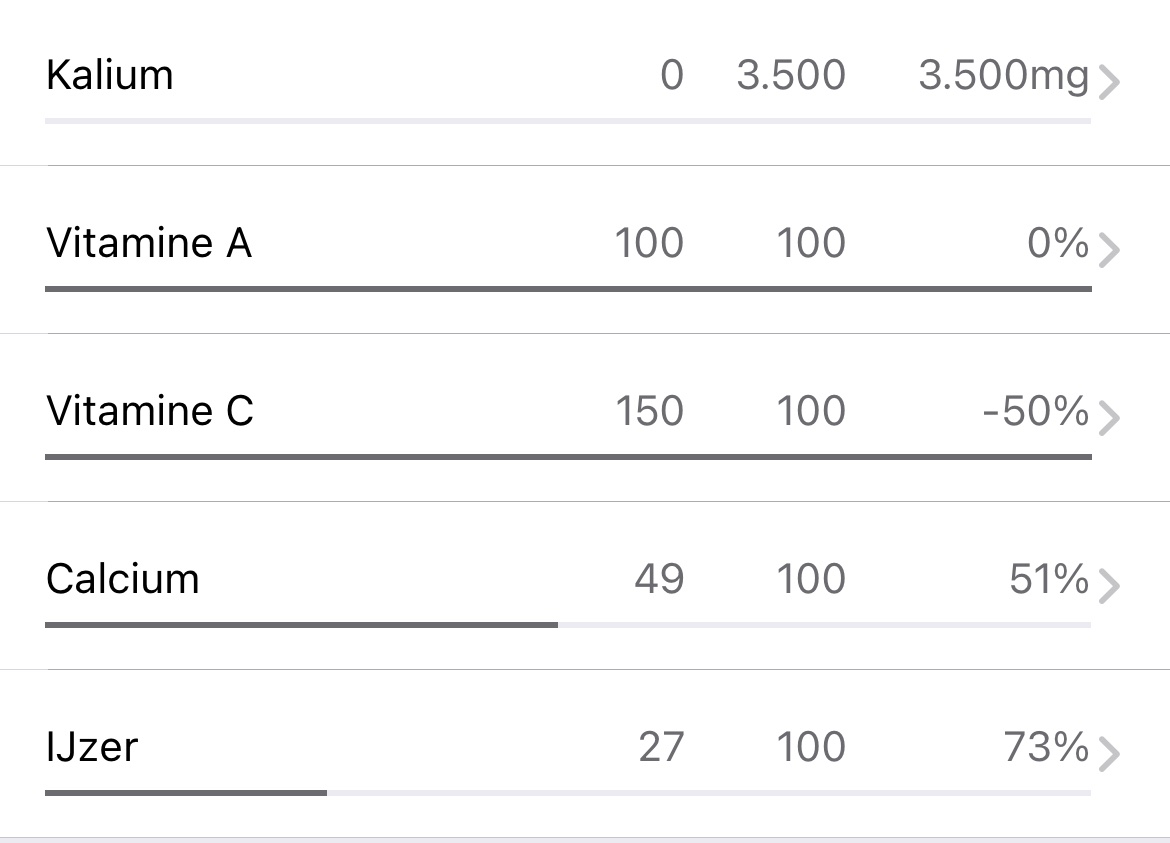Click the Calcium progress bar
The height and width of the screenshot is (843, 1170).
click(x=568, y=625)
